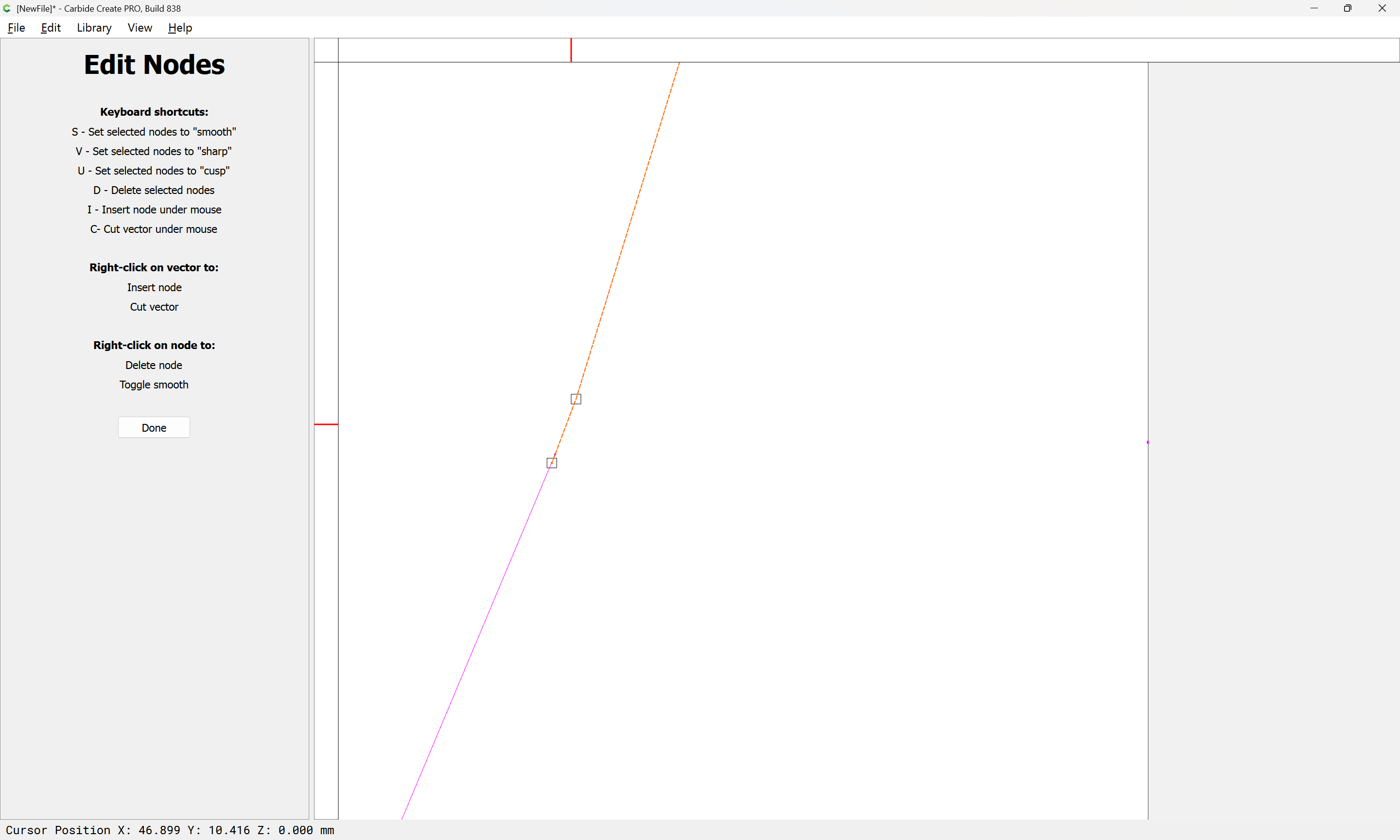The height and width of the screenshot is (840, 1400).
Task: Close the Carbide Create window
Action: [x=1382, y=8]
